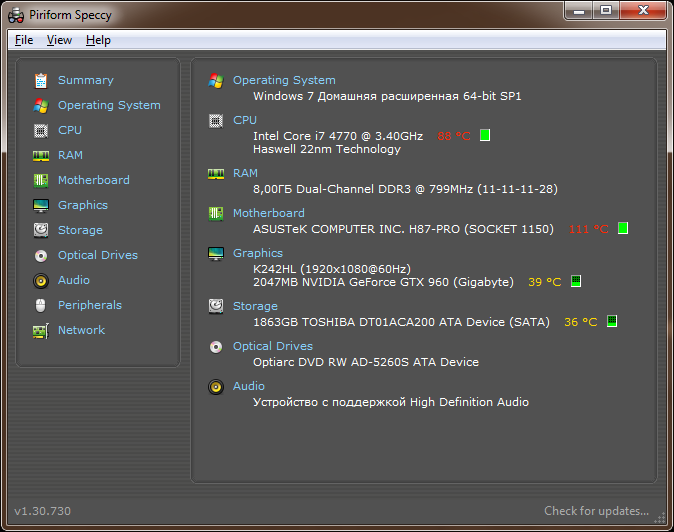
Task: Click the 36 °C storage temperature value
Action: [x=581, y=322]
